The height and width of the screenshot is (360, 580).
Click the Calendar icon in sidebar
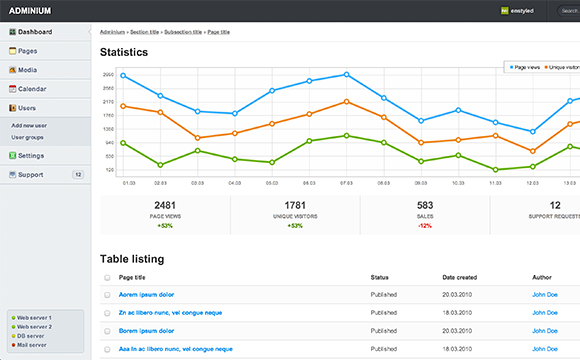13,89
